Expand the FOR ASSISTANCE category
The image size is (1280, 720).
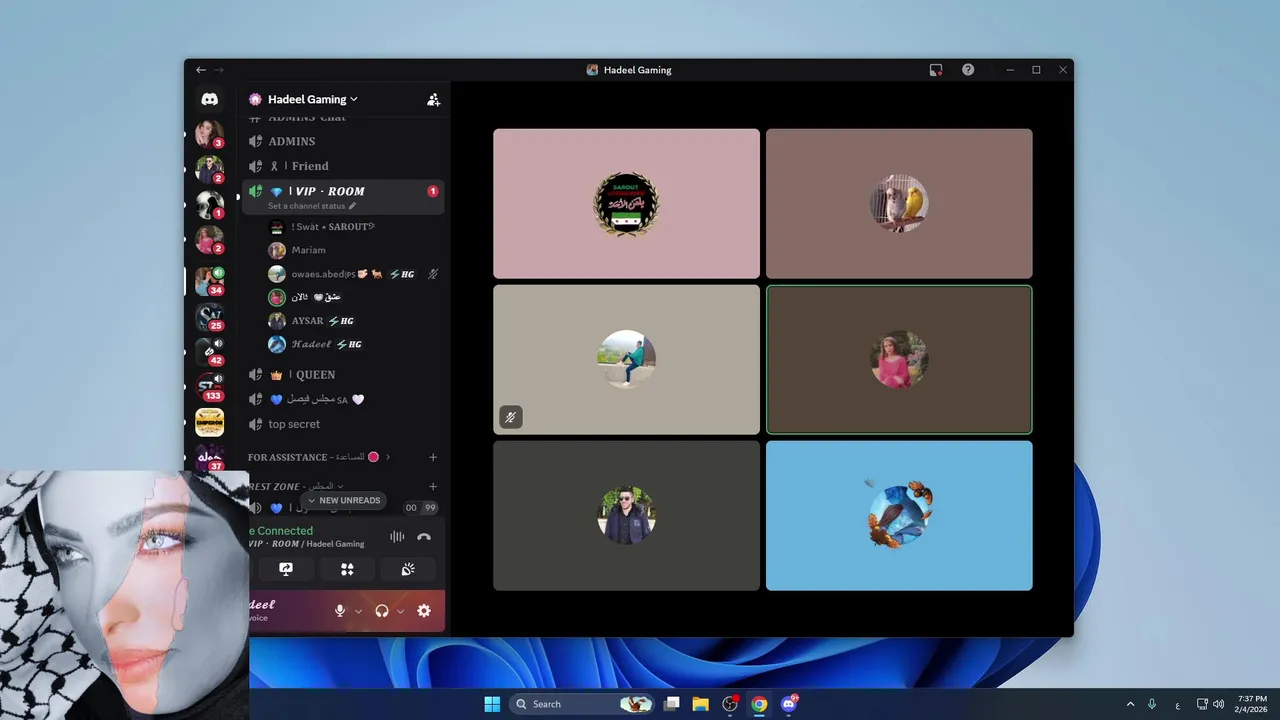320,457
